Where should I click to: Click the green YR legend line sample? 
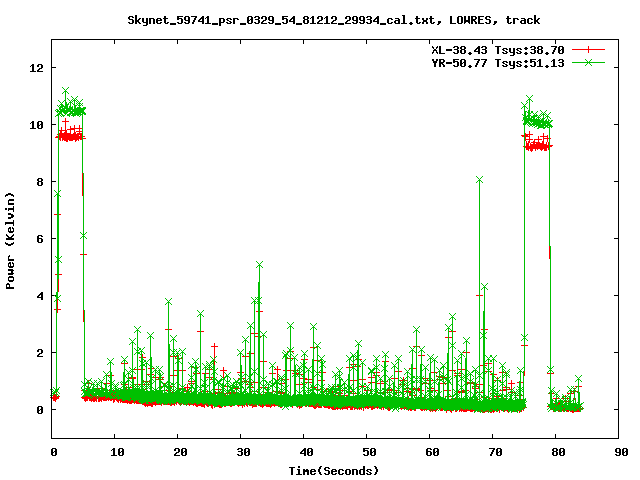click(x=588, y=62)
